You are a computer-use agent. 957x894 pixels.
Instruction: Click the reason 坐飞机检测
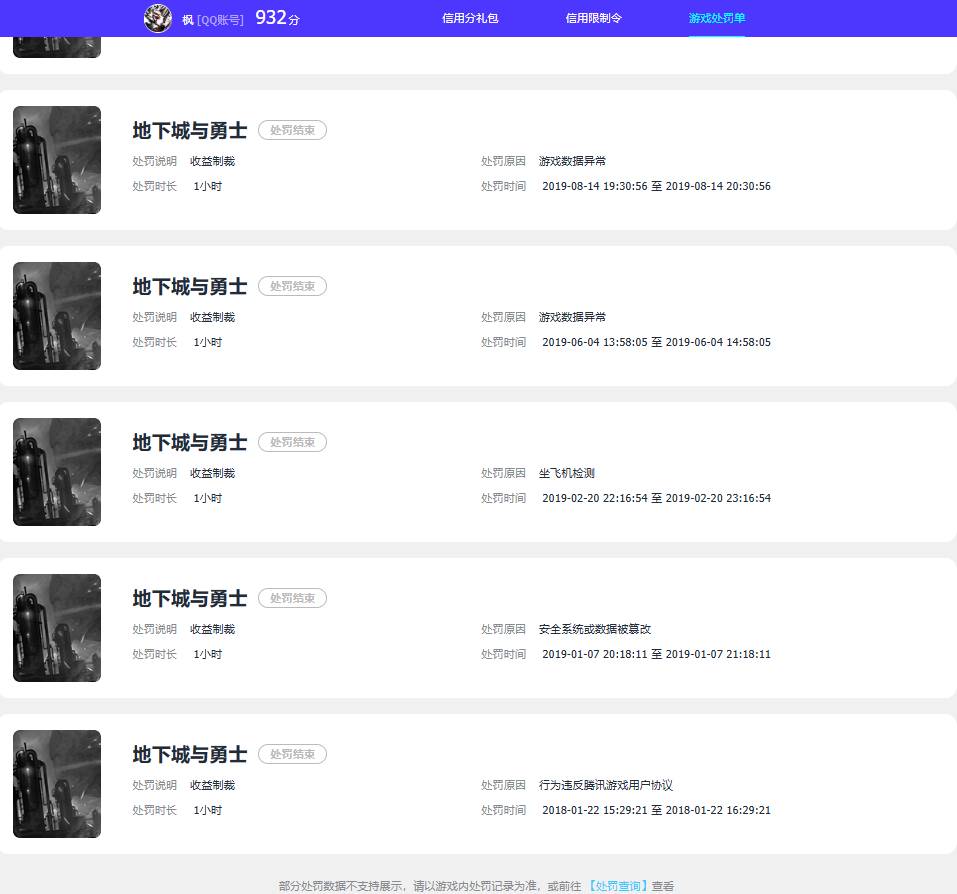pos(566,473)
